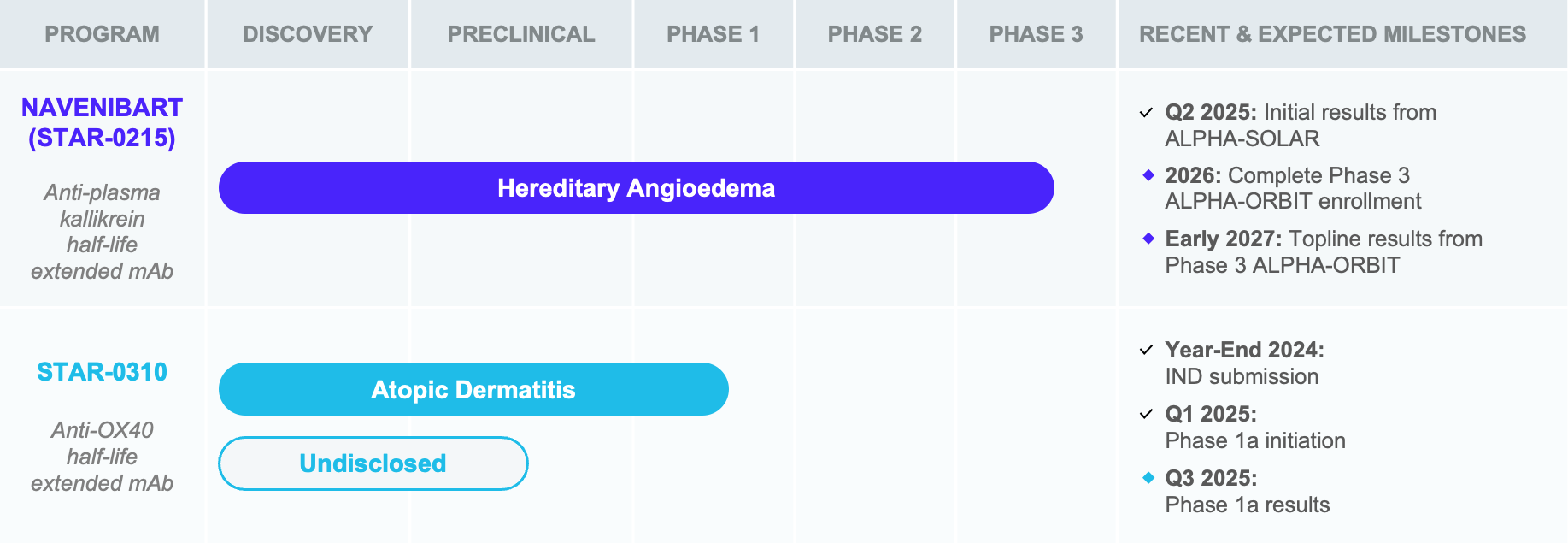This screenshot has width=1568, height=543.
Task: Click the checkmark beside Year-End 2024
Action: pos(1147,350)
